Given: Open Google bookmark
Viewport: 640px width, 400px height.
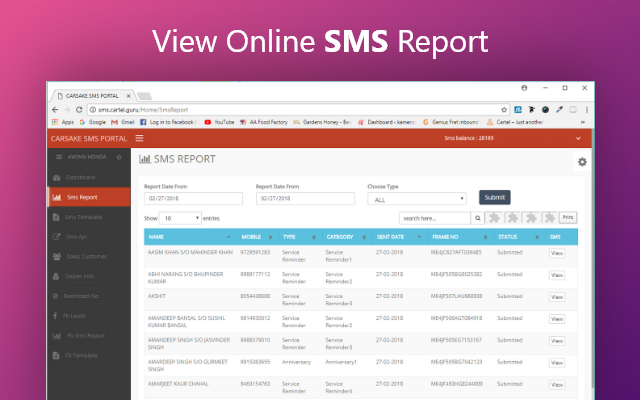Looking at the screenshot, I should click(x=93, y=122).
